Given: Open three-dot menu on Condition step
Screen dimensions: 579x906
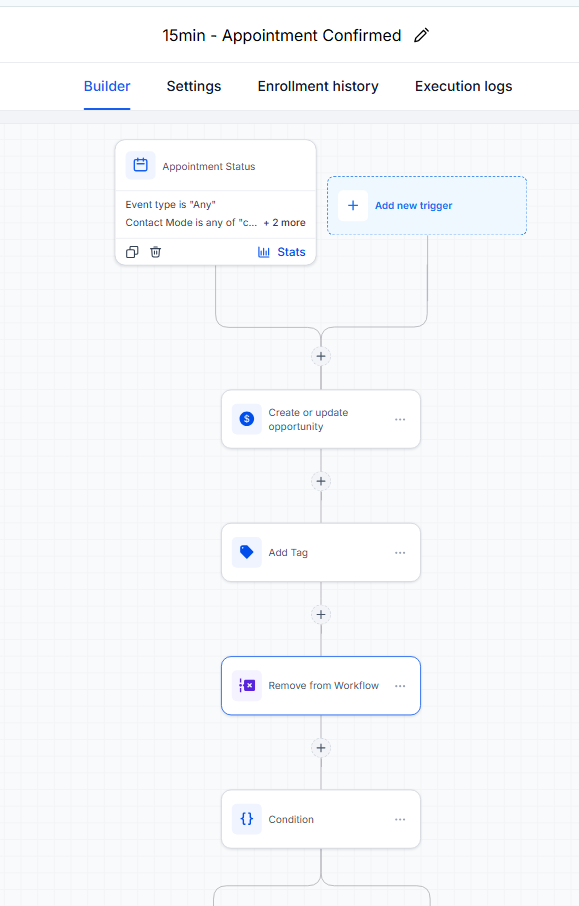Looking at the screenshot, I should coord(400,819).
